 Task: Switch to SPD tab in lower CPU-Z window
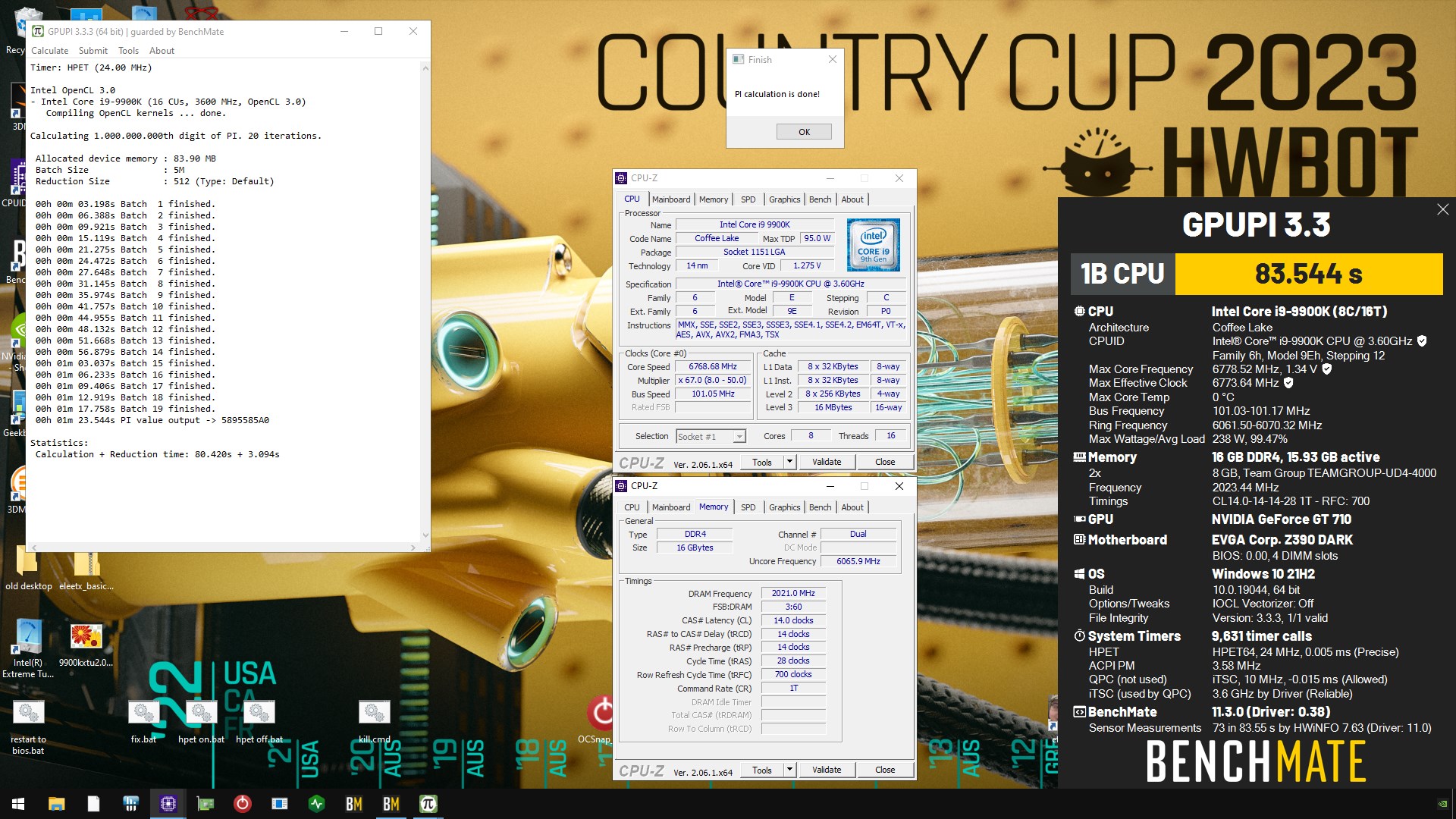[x=748, y=507]
